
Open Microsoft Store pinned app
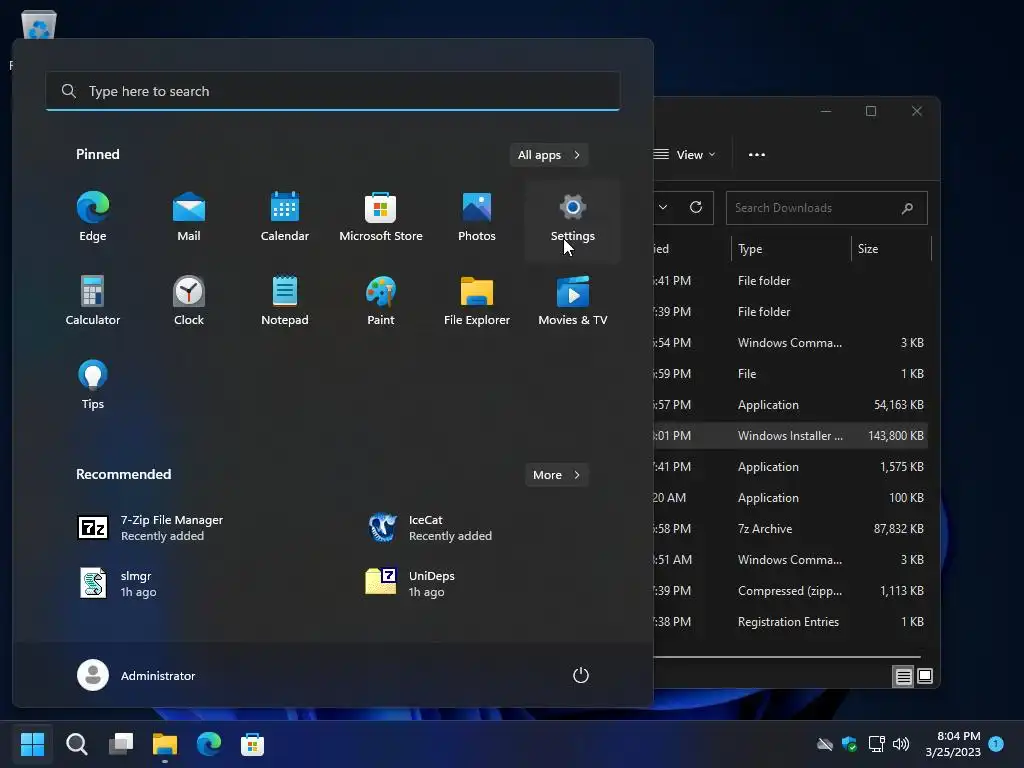click(381, 217)
